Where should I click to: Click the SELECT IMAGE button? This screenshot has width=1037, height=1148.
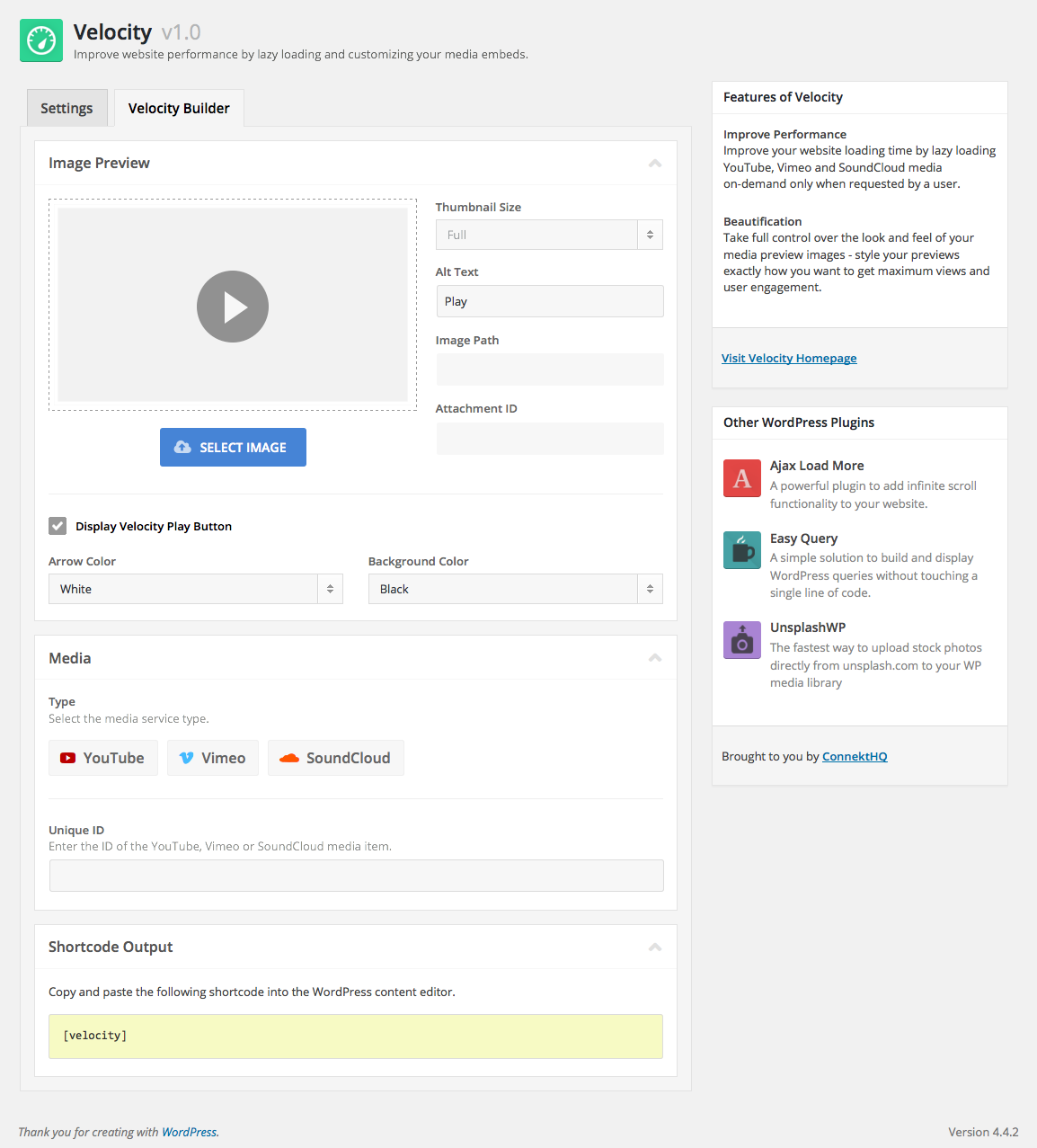233,447
